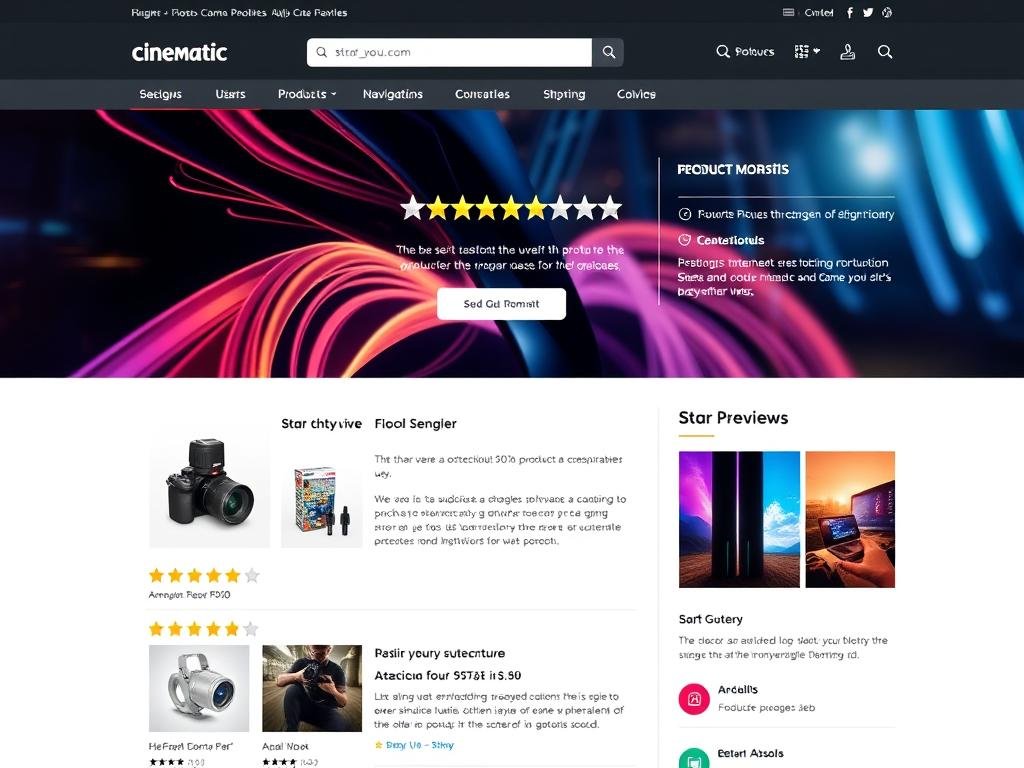Click the pink Ardellis circle icon
This screenshot has width=1024, height=768.
(694, 699)
